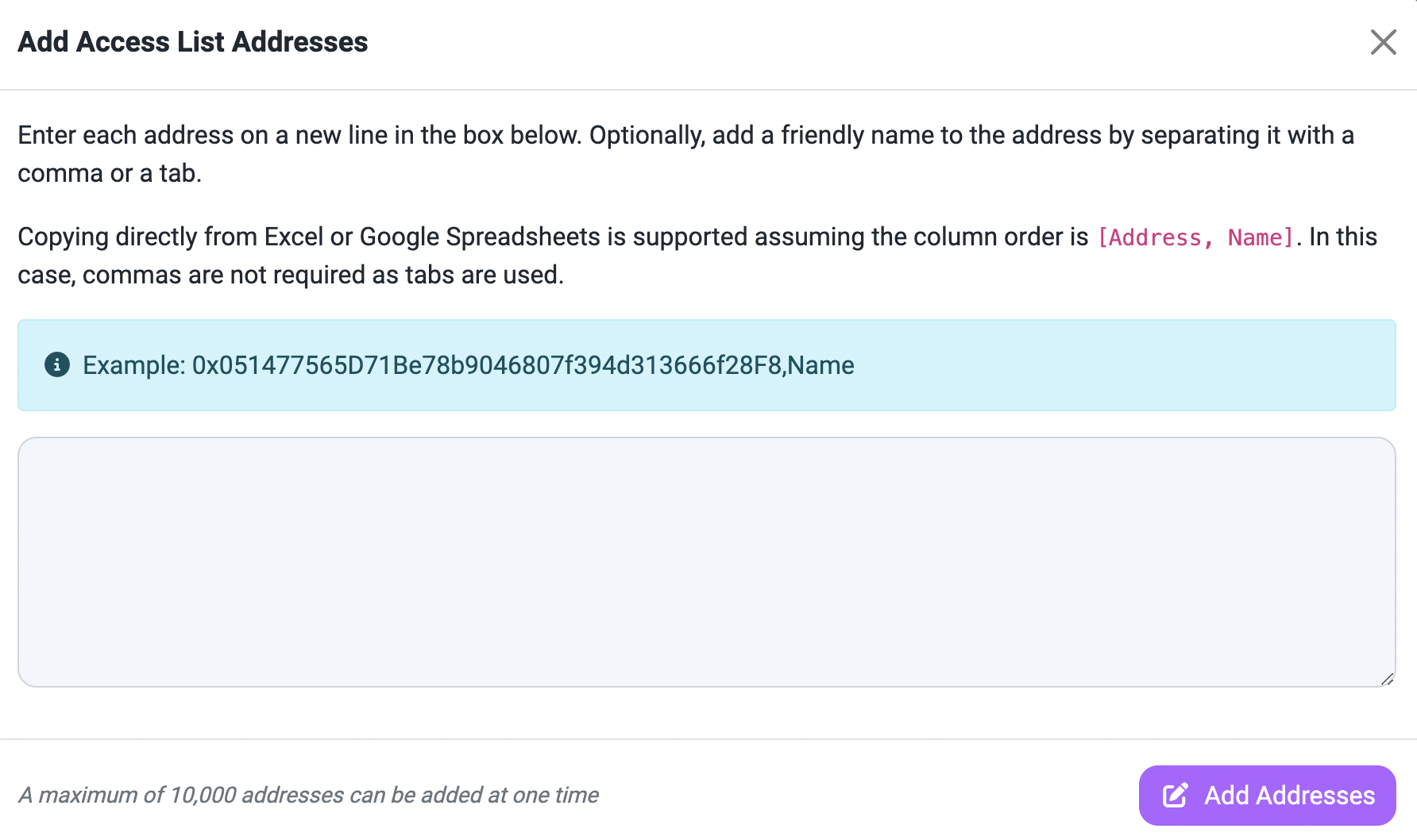Click the Add Access List Addresses title

tap(193, 42)
